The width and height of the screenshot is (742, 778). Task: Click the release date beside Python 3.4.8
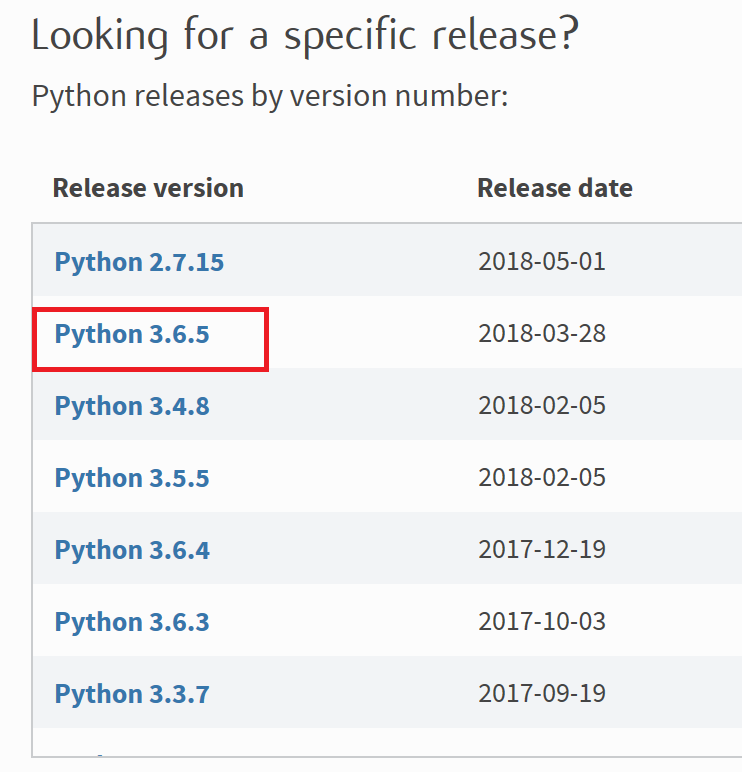[x=542, y=406]
